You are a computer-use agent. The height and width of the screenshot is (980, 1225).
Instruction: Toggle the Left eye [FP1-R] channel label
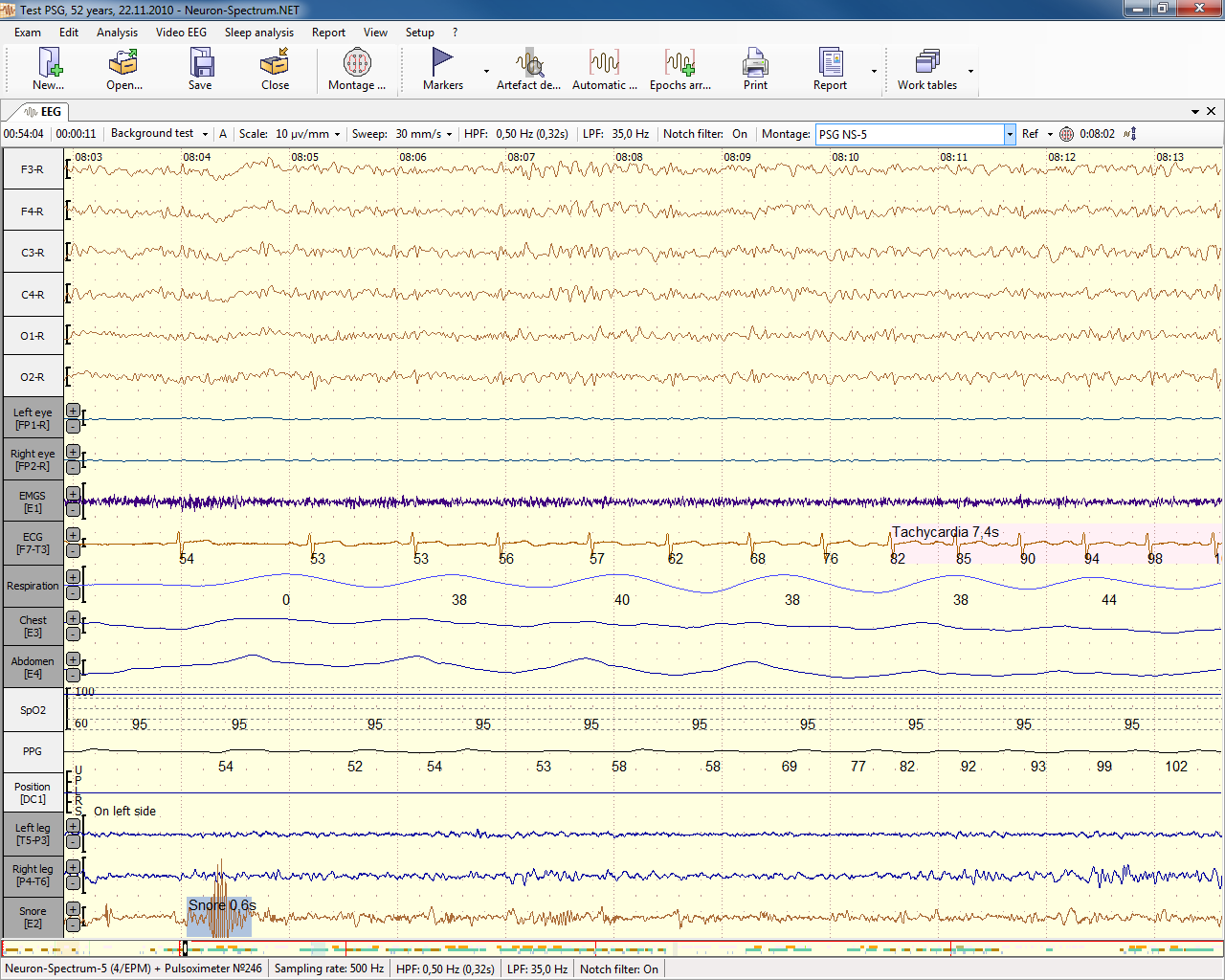[x=33, y=418]
